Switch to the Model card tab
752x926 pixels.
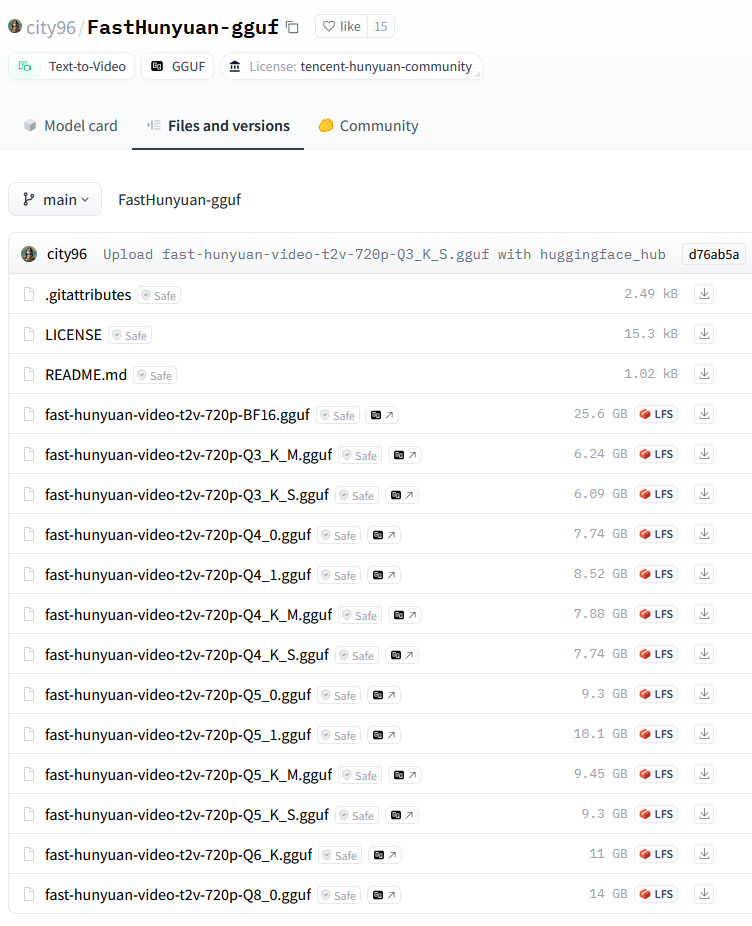(70, 126)
